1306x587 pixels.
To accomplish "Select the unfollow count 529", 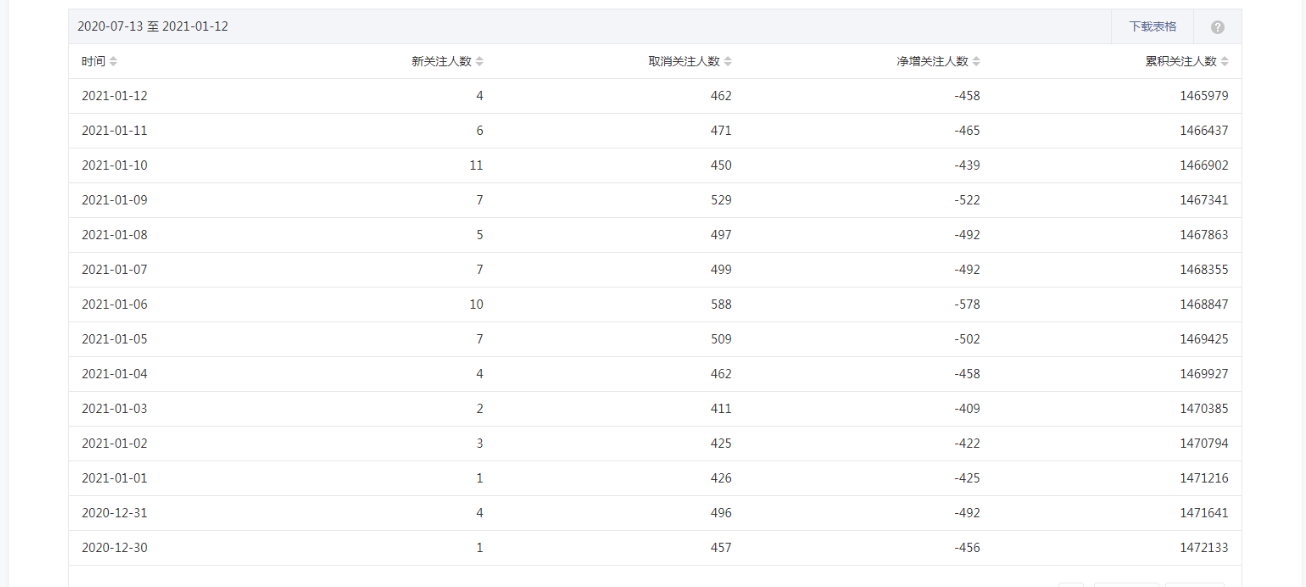I will (721, 200).
